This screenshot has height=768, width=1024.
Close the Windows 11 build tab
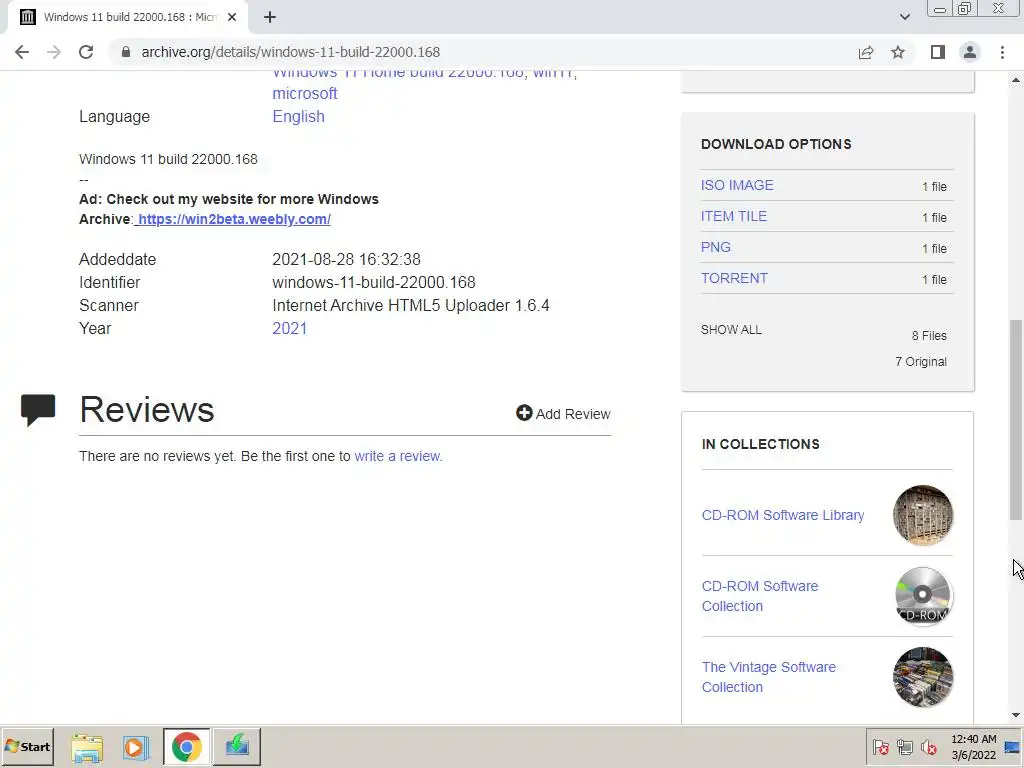point(232,17)
